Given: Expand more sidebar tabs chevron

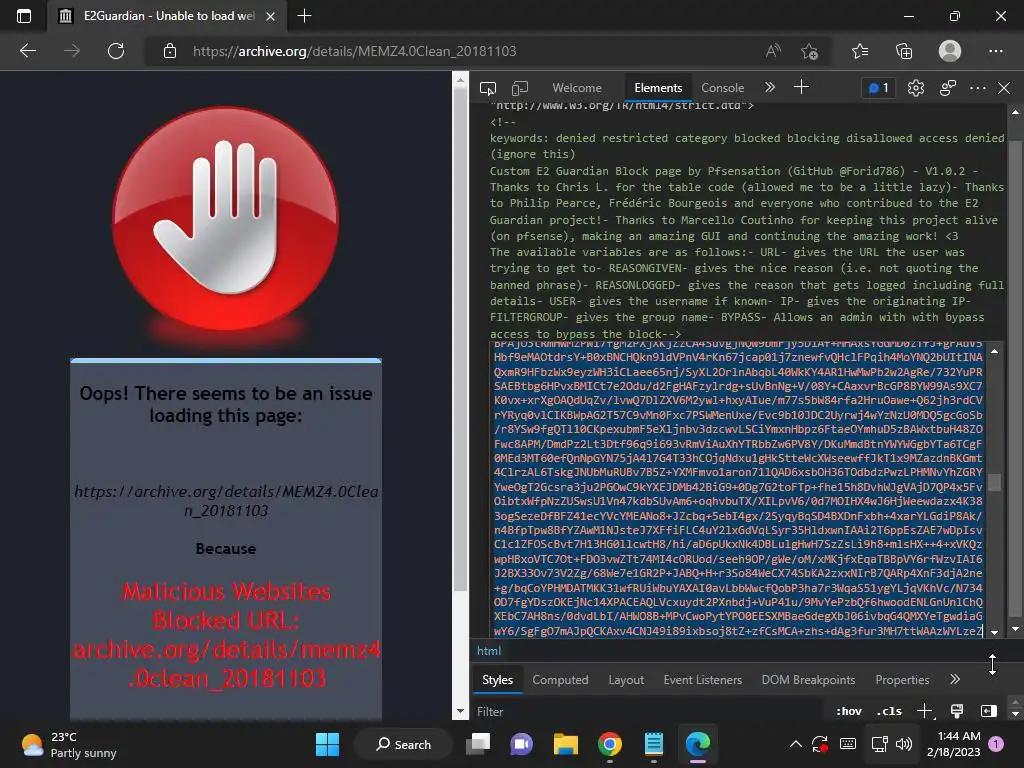Looking at the screenshot, I should [955, 679].
